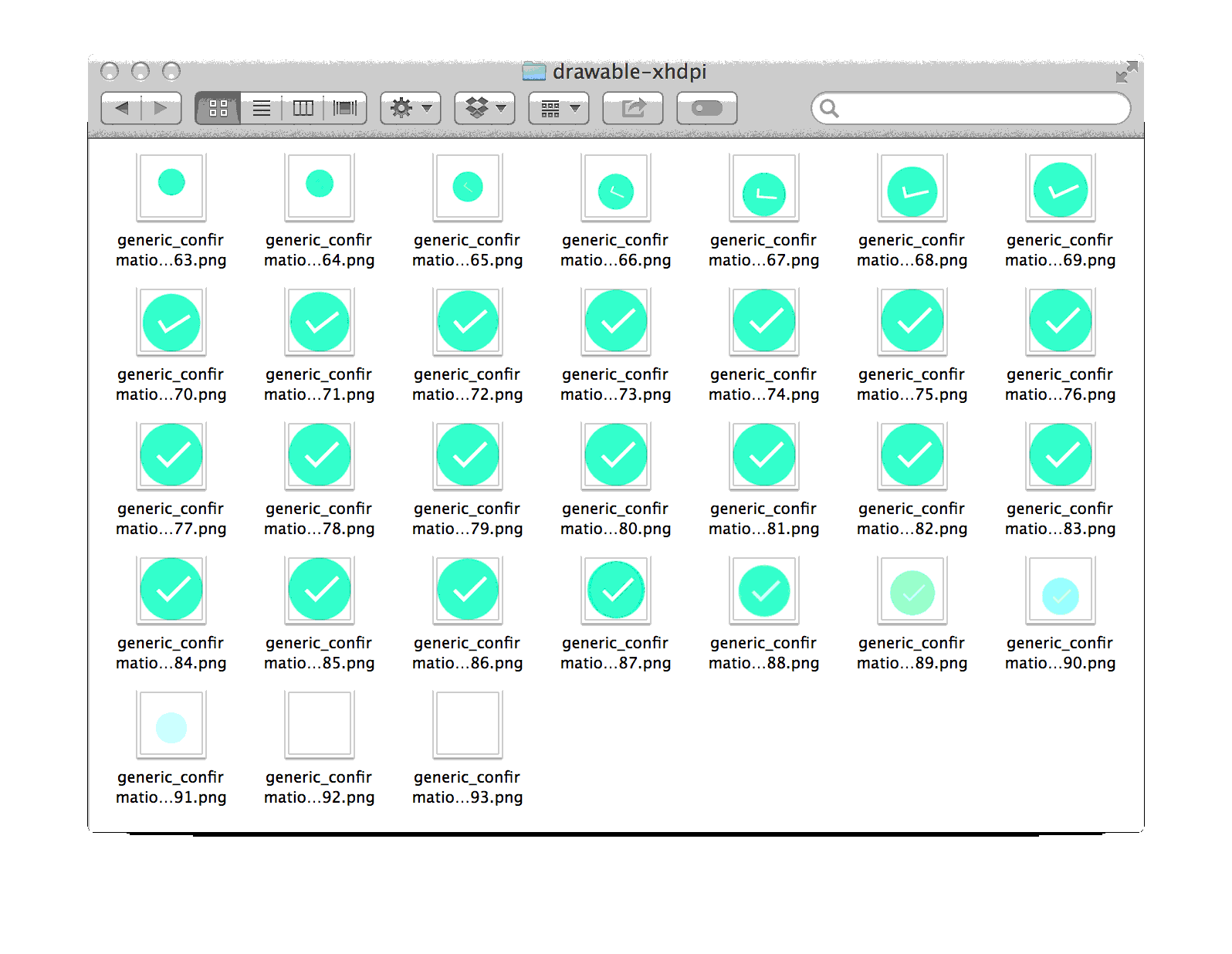The image size is (1232, 954).
Task: Select checkmark icon of file 70.png
Action: pos(171,322)
